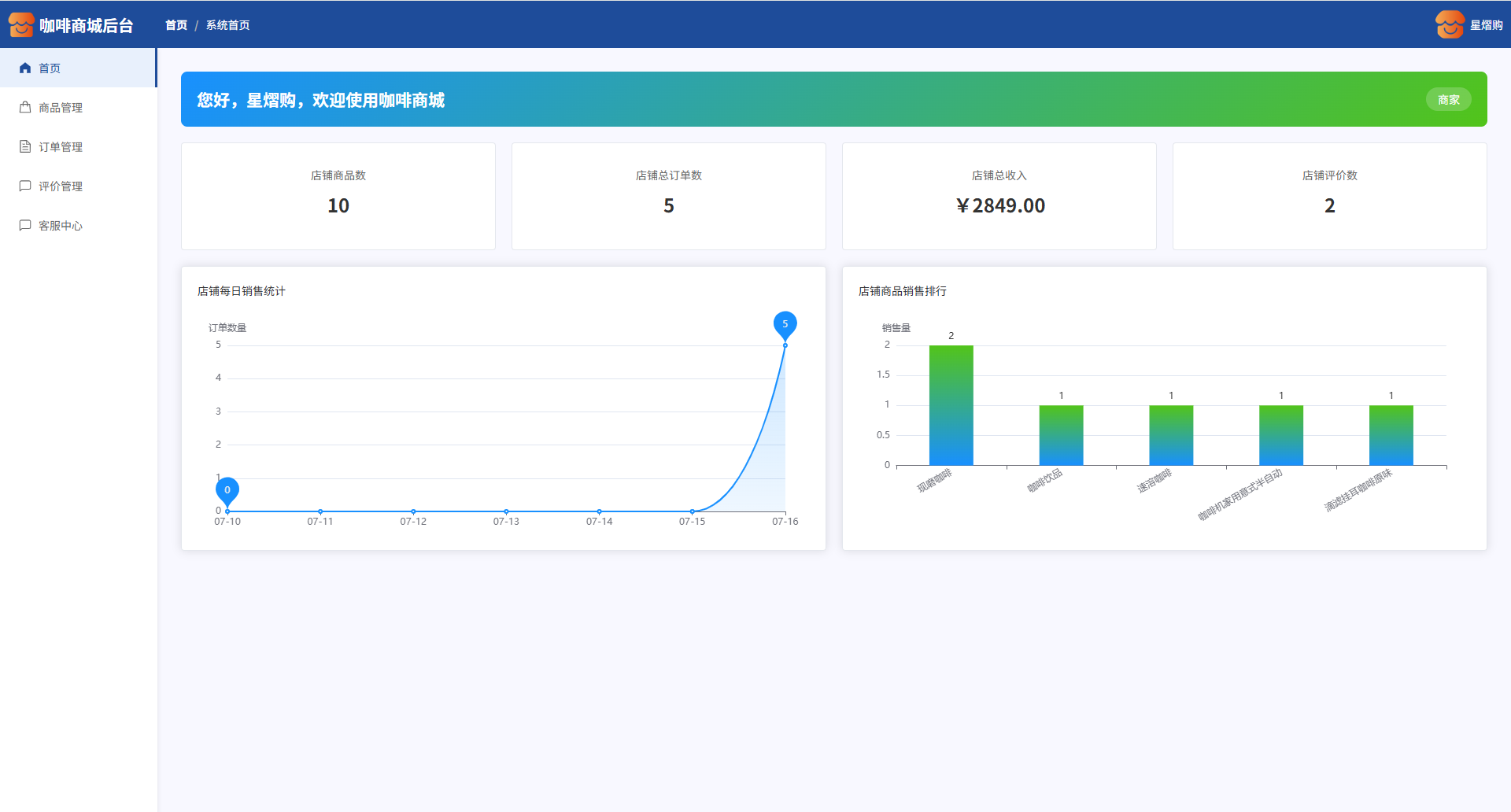Click the user avatar in top right
The image size is (1511, 812).
(x=1449, y=25)
